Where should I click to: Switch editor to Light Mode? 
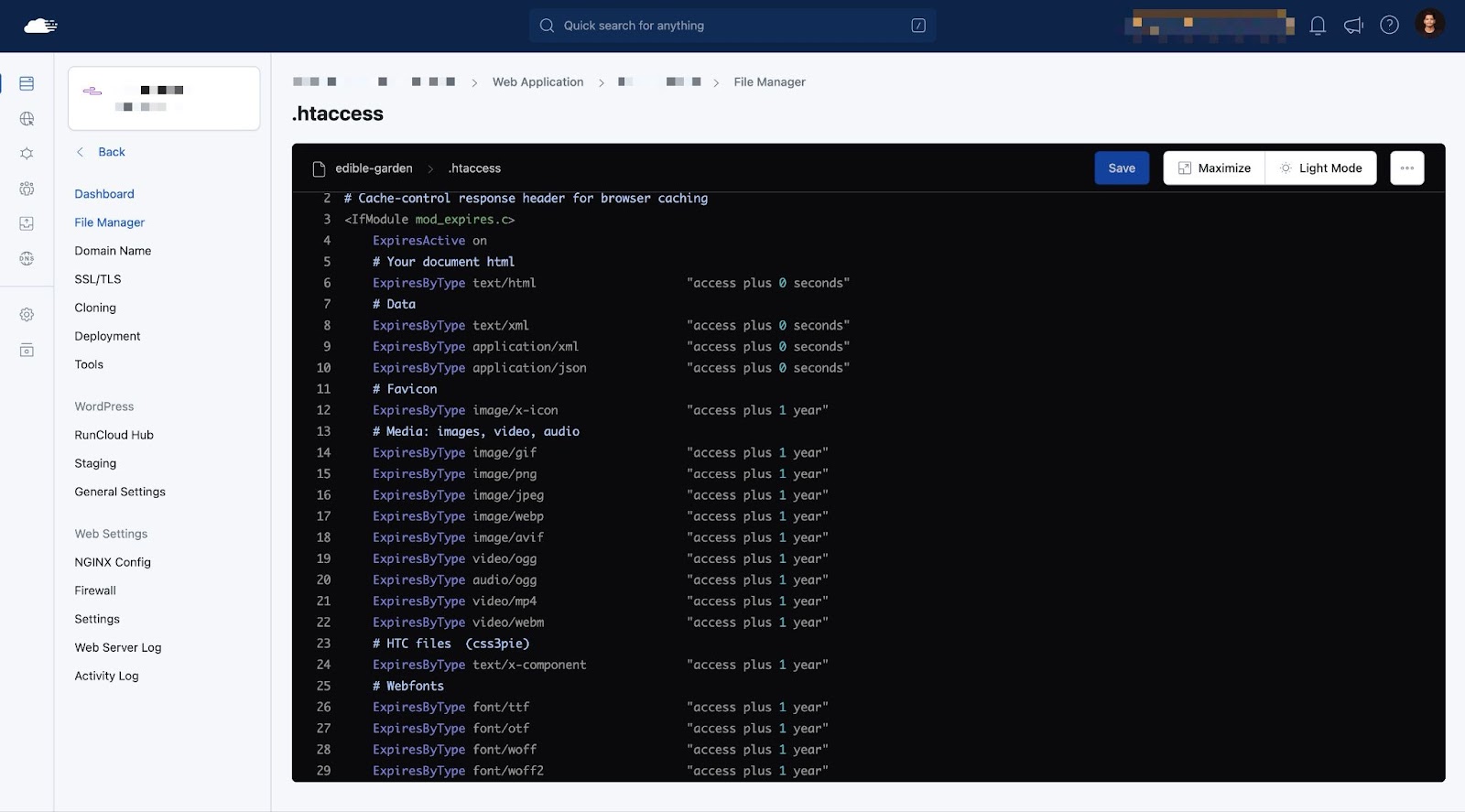pos(1320,168)
